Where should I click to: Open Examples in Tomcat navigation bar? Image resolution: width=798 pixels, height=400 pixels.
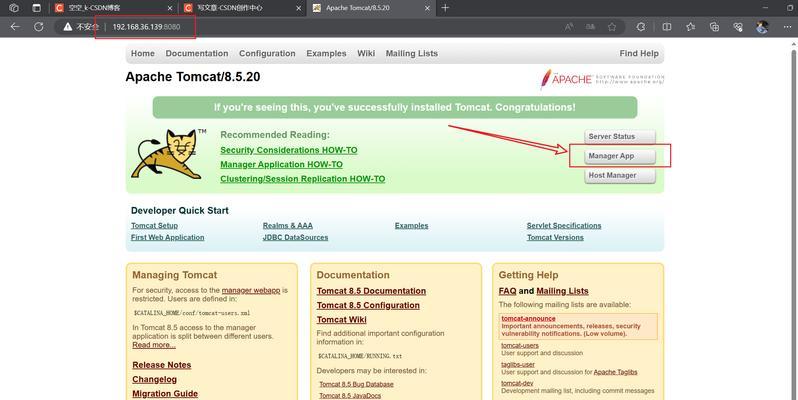tap(326, 53)
